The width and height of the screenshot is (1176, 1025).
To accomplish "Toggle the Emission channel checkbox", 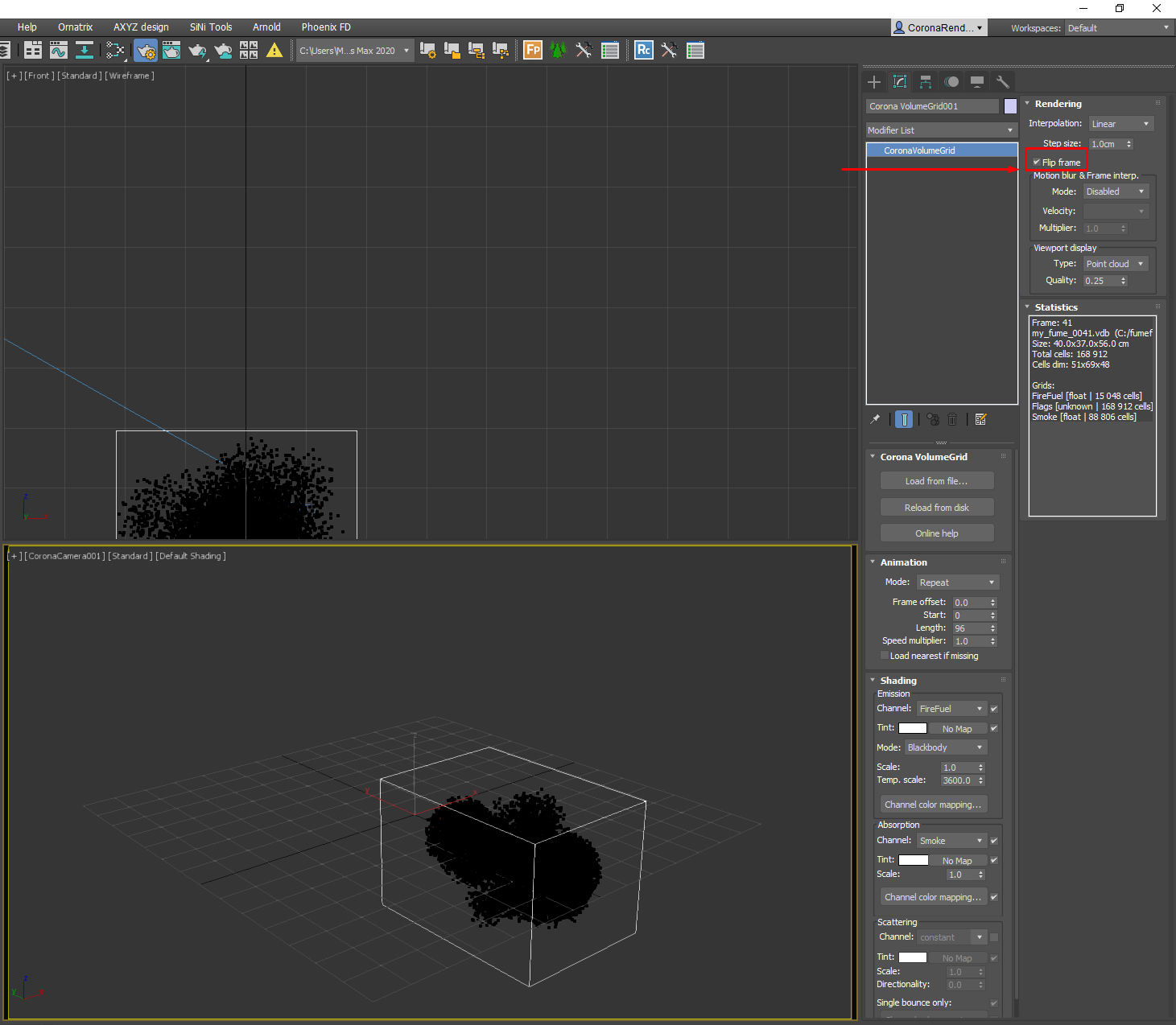I will (994, 709).
